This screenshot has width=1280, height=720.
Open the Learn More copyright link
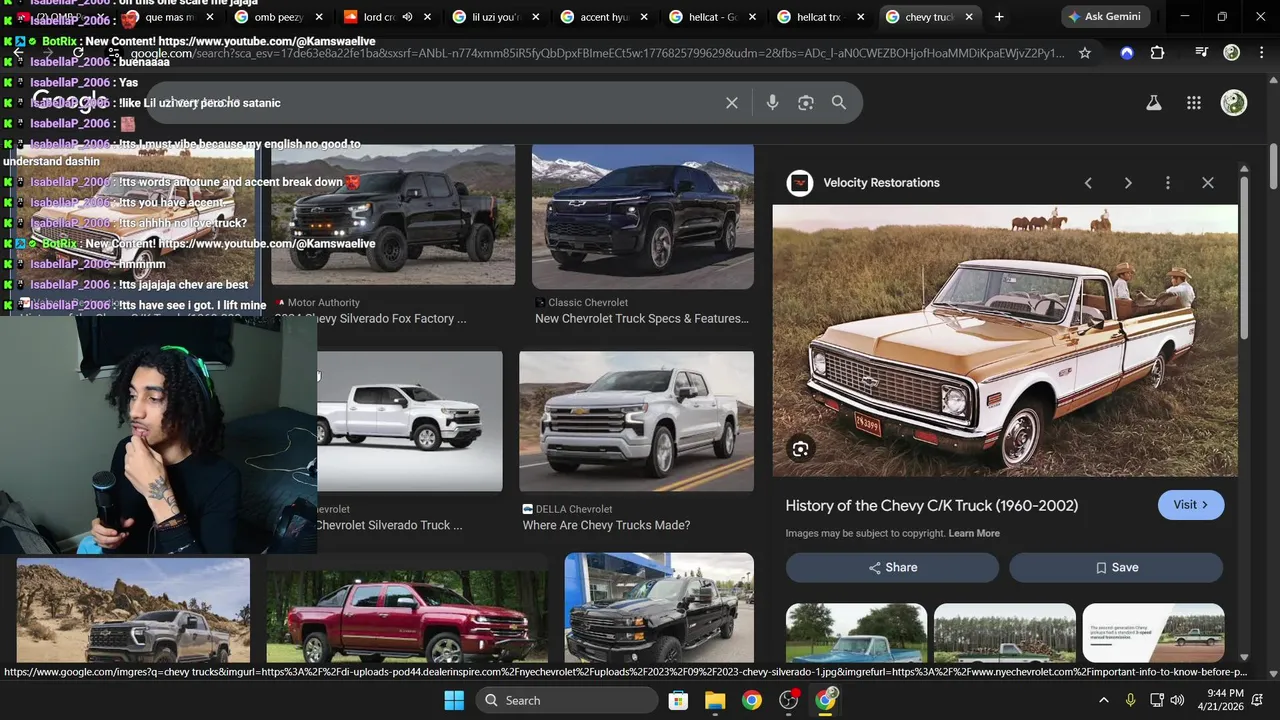point(974,533)
